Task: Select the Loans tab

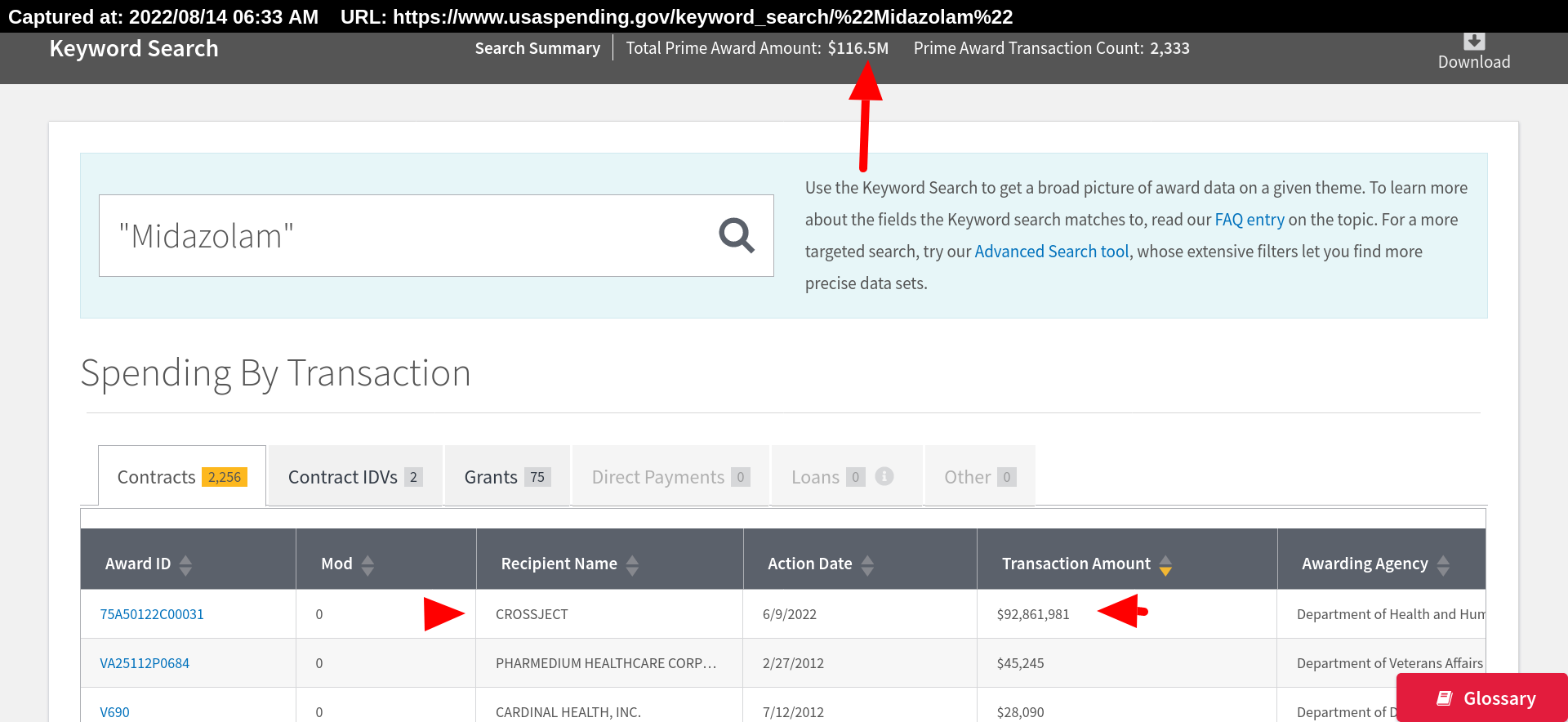Action: tap(847, 477)
